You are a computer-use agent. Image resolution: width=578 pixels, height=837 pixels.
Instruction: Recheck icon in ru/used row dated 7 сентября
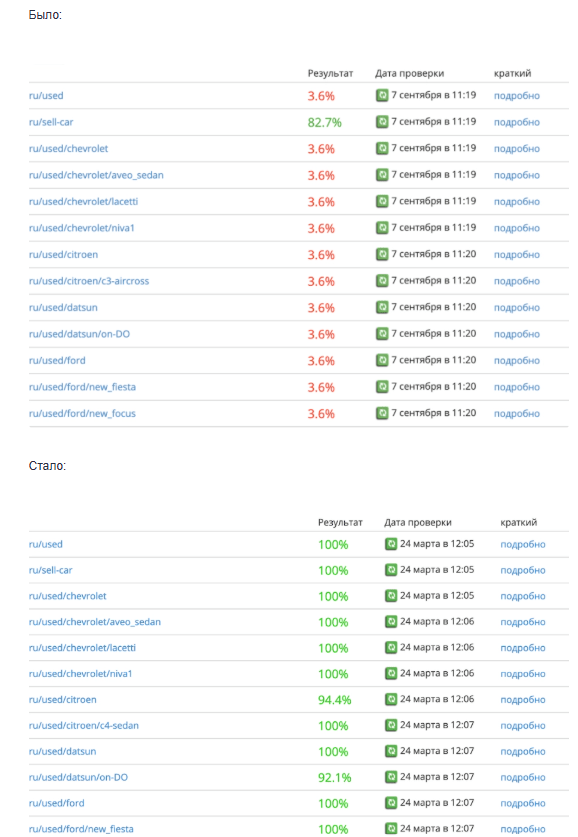(x=382, y=96)
